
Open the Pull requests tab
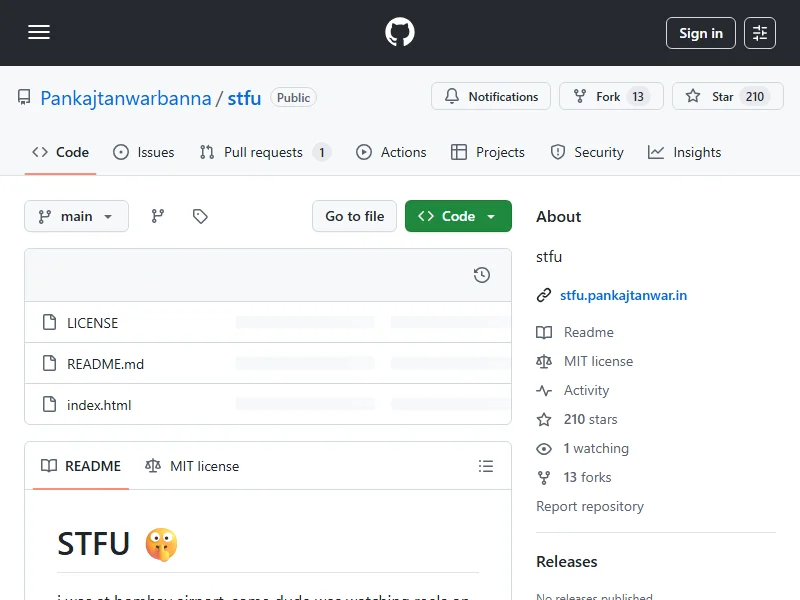[x=264, y=152]
